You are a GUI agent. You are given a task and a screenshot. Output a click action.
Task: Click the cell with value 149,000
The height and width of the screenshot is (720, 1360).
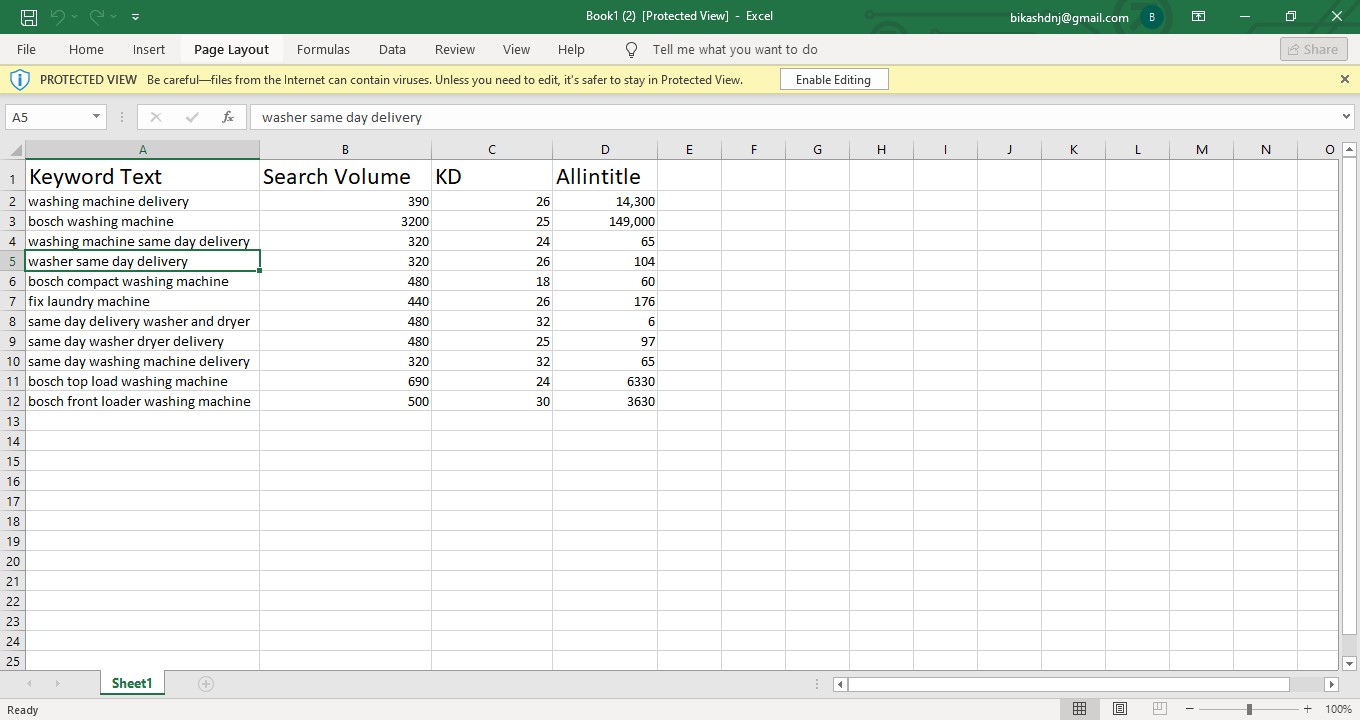coord(605,221)
